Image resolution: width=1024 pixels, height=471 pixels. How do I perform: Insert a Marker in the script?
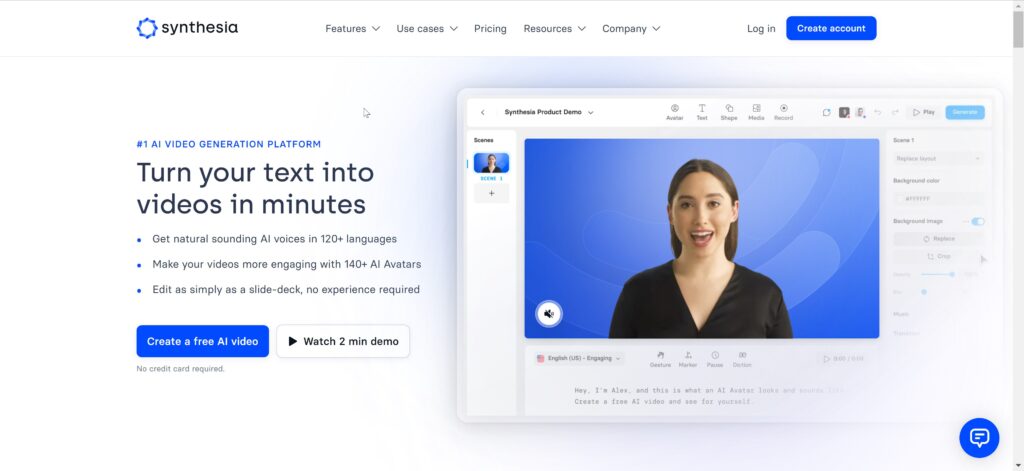[688, 359]
